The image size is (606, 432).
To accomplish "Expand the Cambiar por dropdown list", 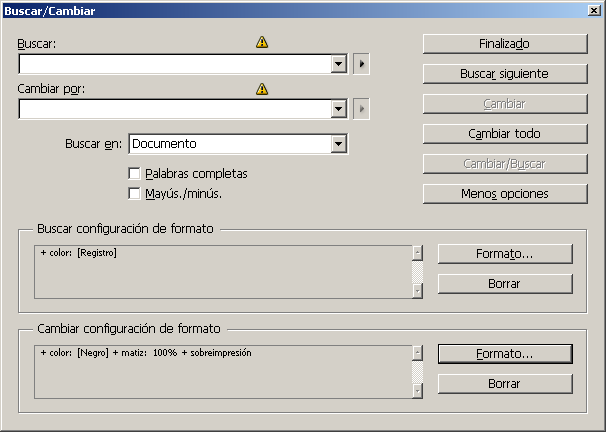I will click(x=339, y=109).
